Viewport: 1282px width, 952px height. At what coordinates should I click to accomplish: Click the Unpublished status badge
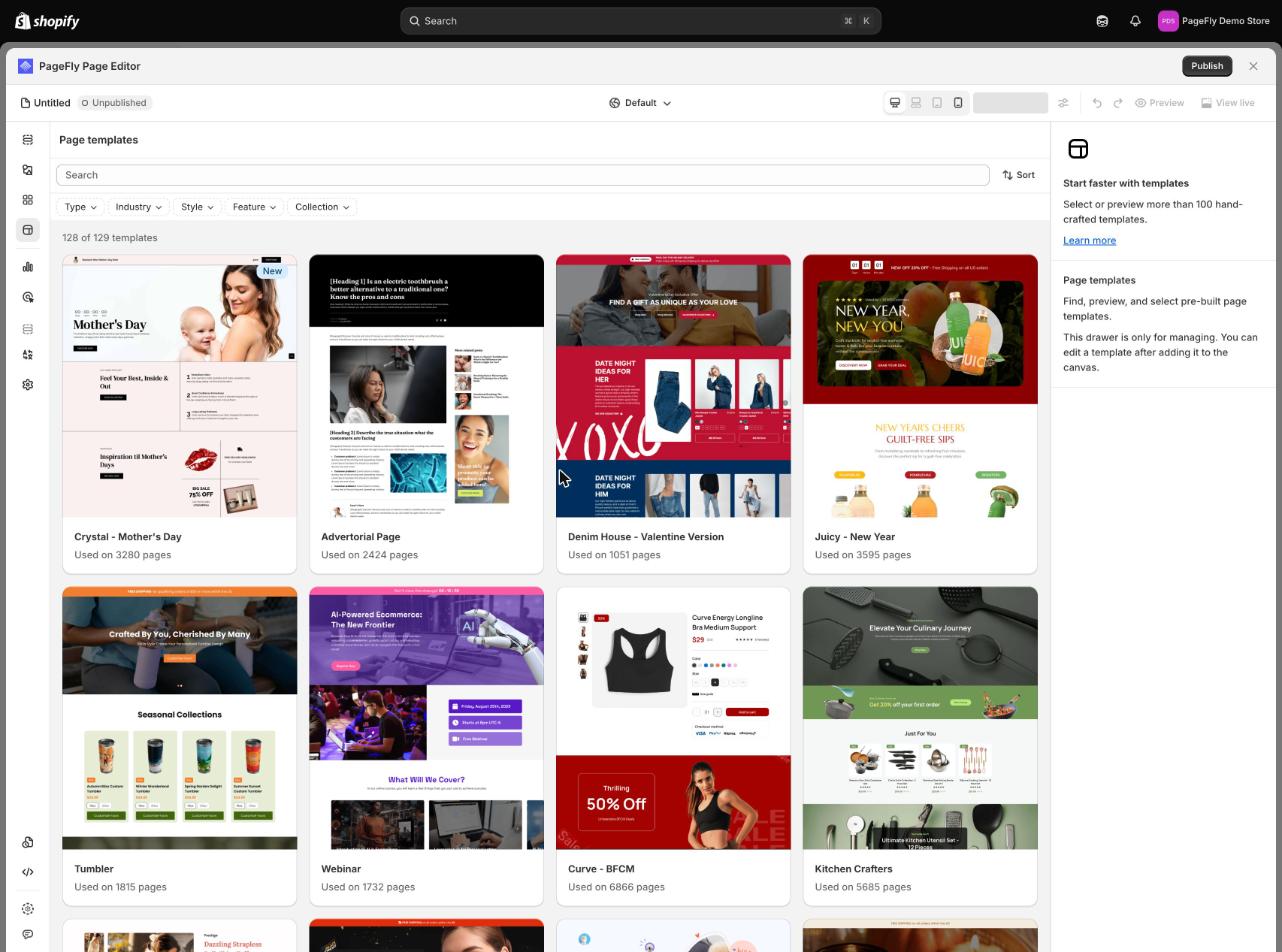coord(114,103)
